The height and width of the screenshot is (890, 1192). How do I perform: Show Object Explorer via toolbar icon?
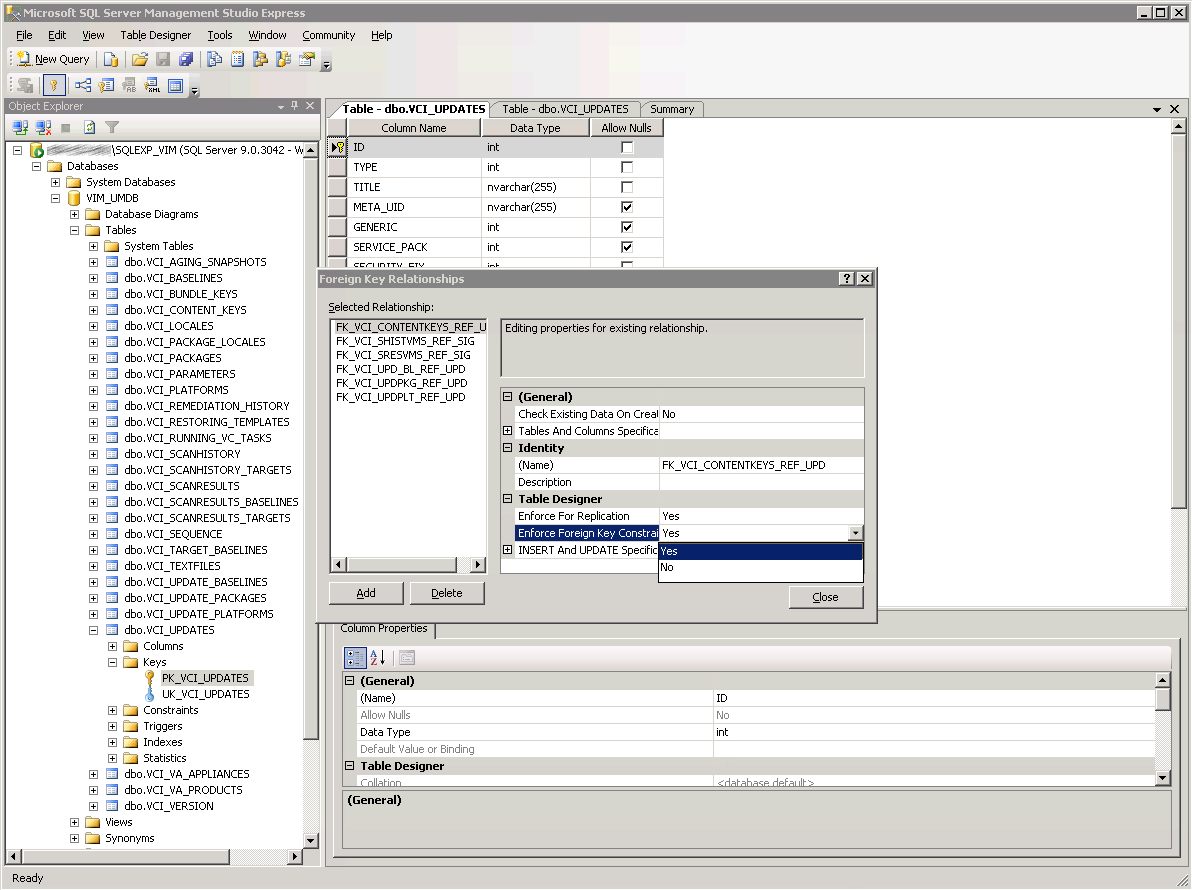tap(261, 59)
